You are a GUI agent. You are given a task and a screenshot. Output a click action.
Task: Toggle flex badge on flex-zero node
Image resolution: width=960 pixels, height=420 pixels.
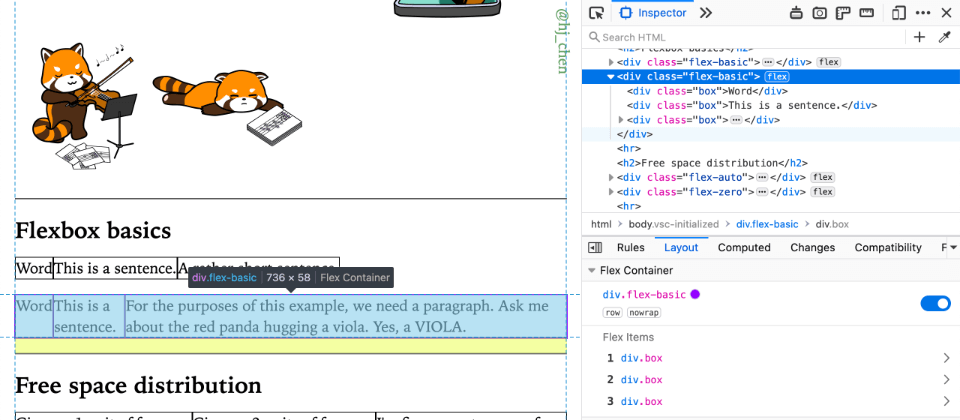pos(822,192)
